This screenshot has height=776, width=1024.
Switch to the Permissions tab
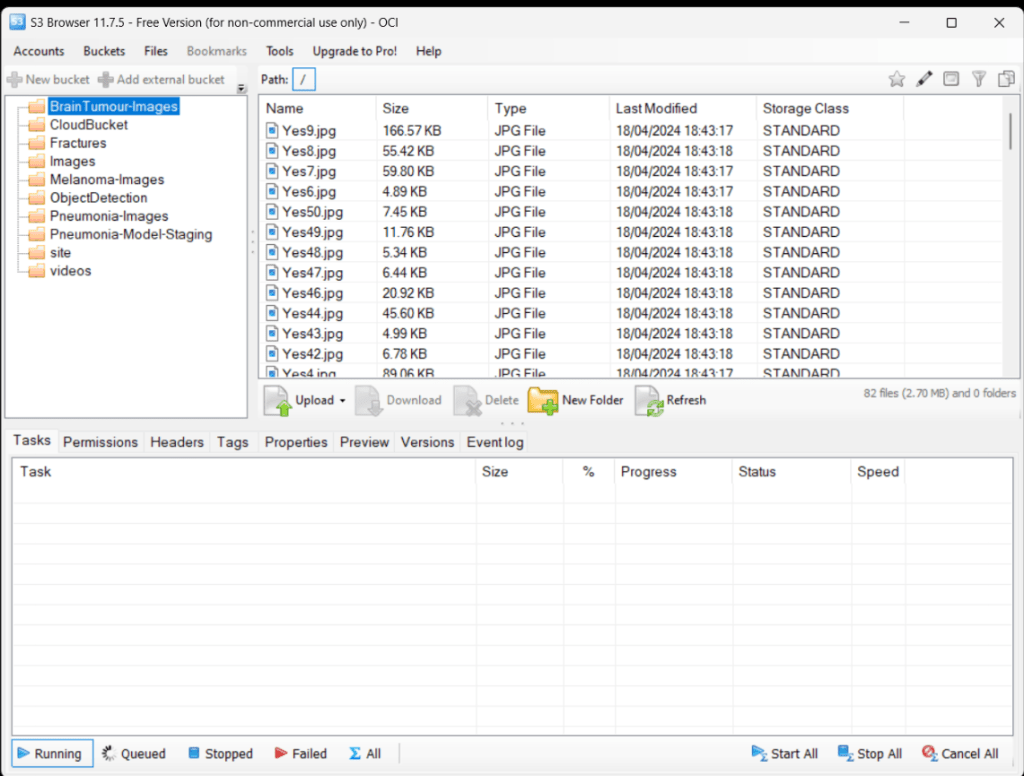pos(100,442)
